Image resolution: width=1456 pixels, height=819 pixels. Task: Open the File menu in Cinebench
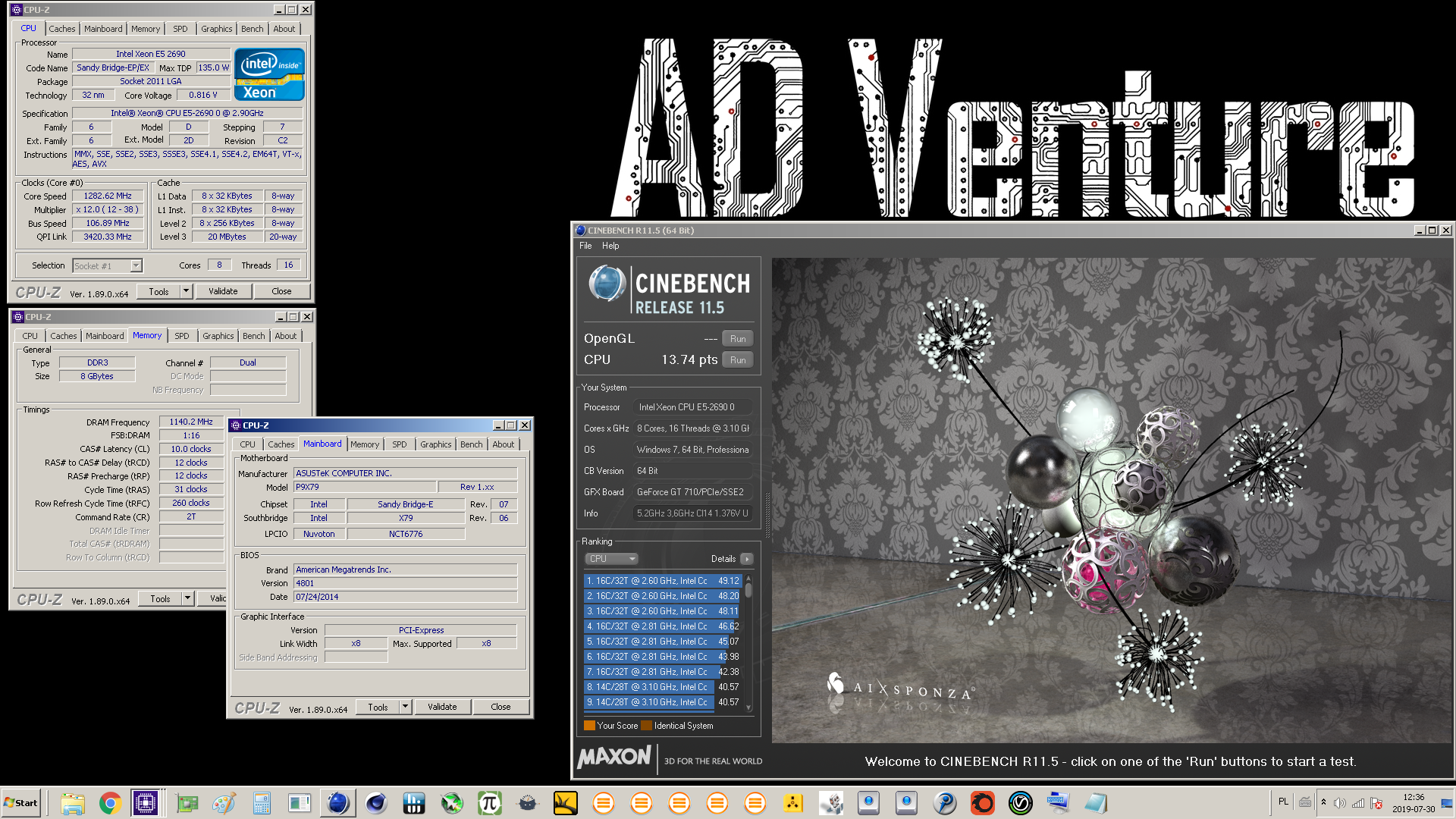[585, 246]
